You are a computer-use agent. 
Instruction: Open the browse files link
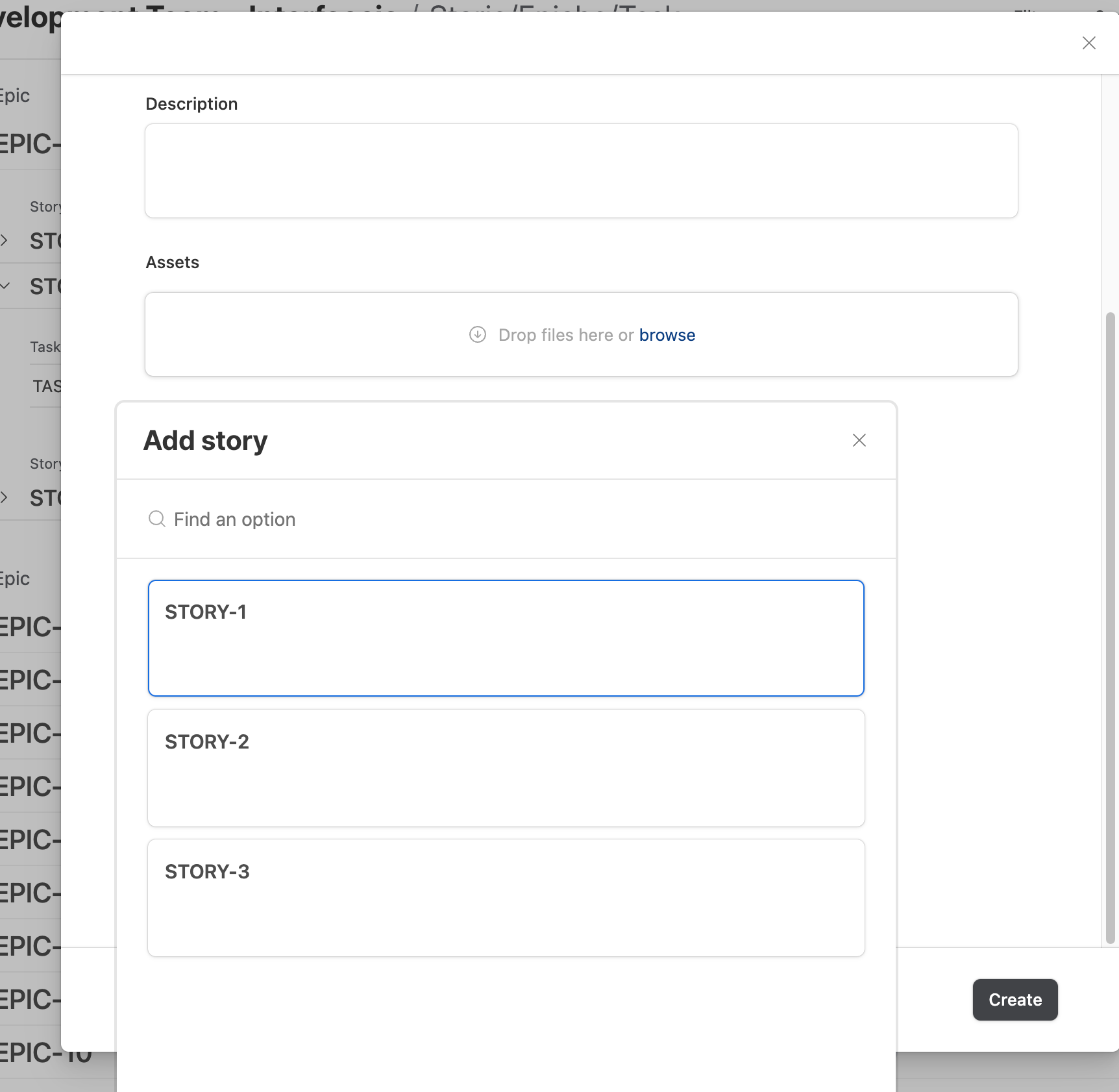667,335
